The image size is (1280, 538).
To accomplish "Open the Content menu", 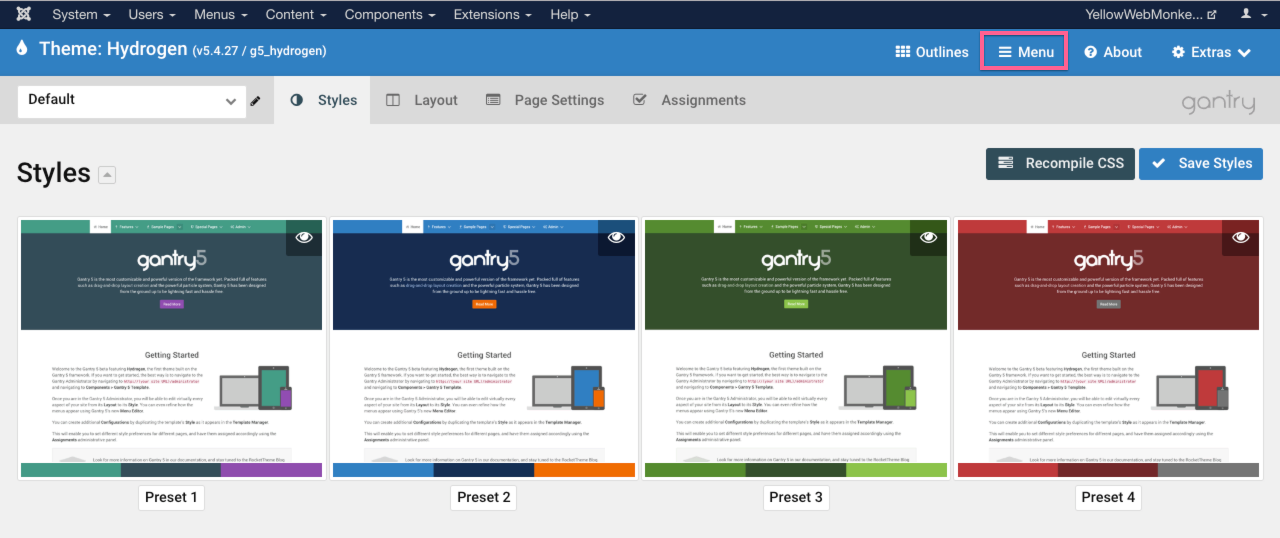I will 296,14.
